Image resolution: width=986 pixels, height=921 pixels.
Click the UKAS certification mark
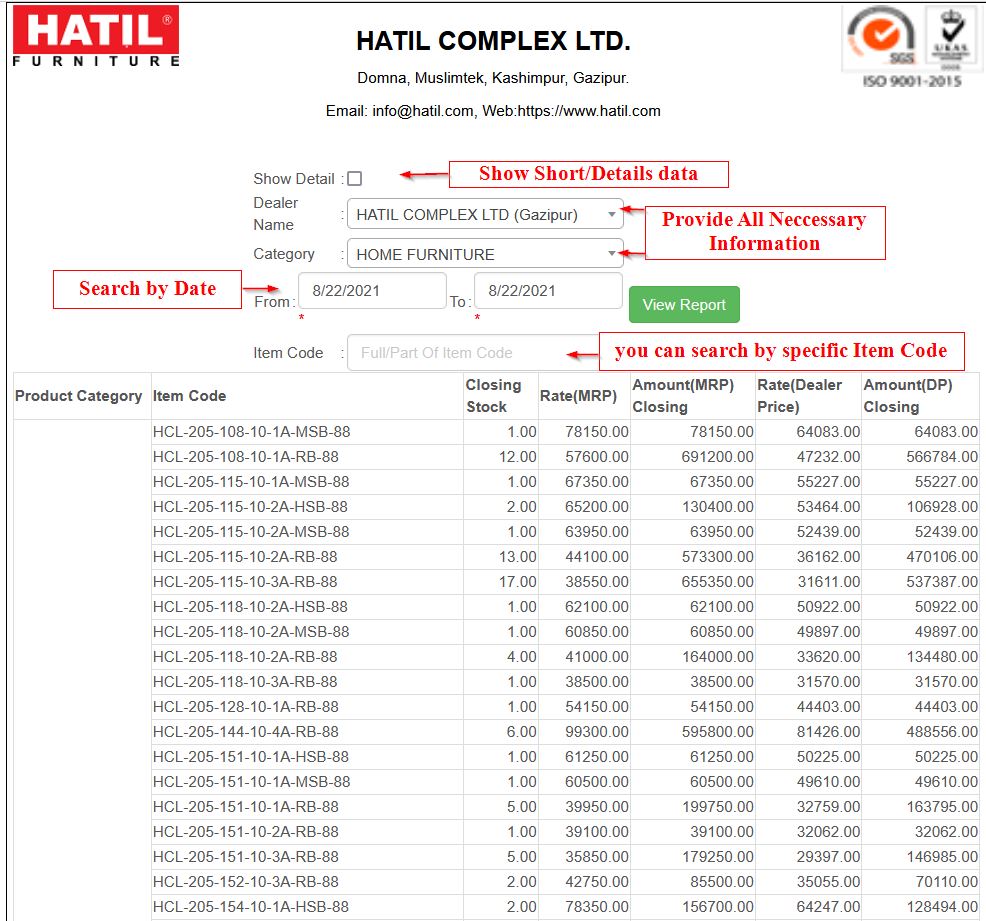tap(951, 36)
